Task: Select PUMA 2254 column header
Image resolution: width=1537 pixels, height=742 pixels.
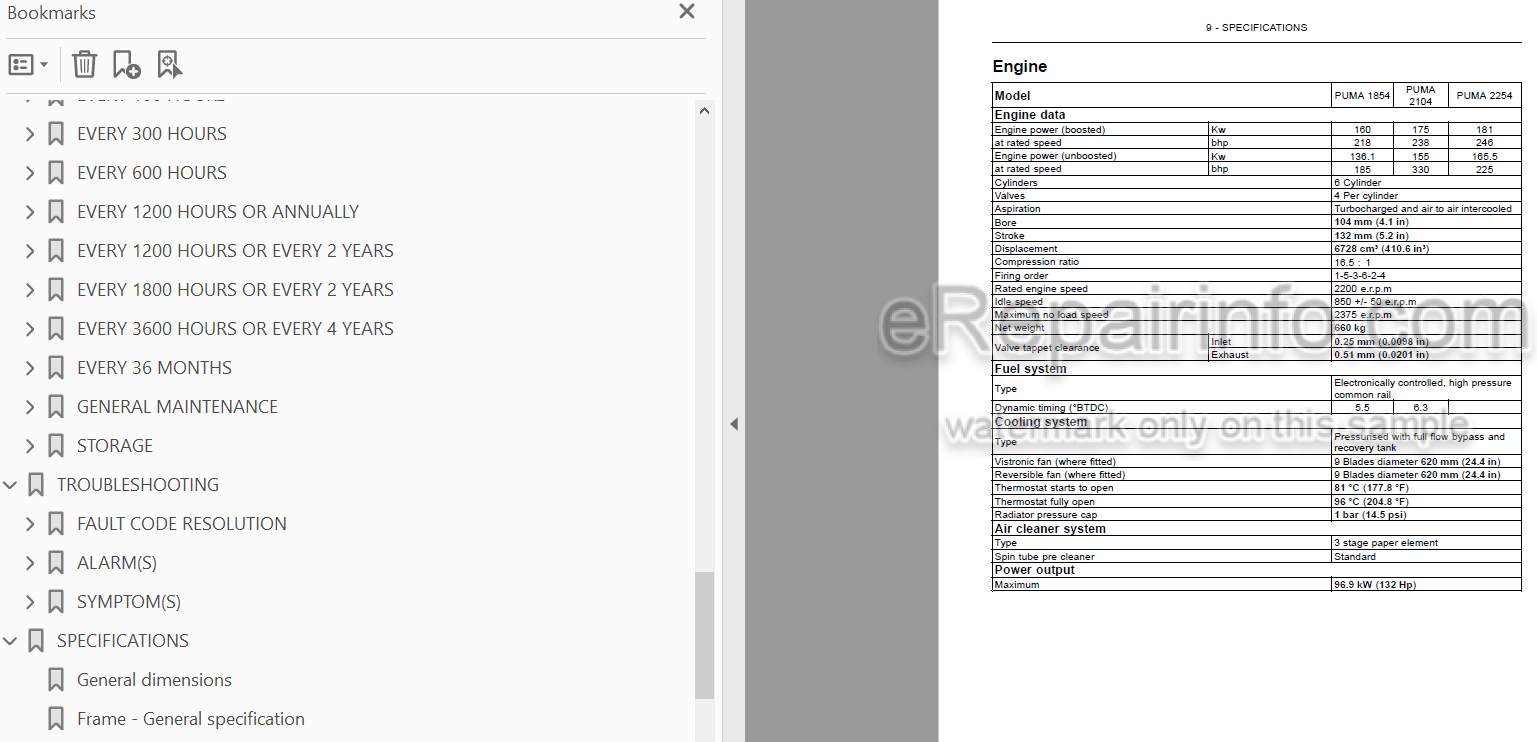Action: tap(1484, 96)
